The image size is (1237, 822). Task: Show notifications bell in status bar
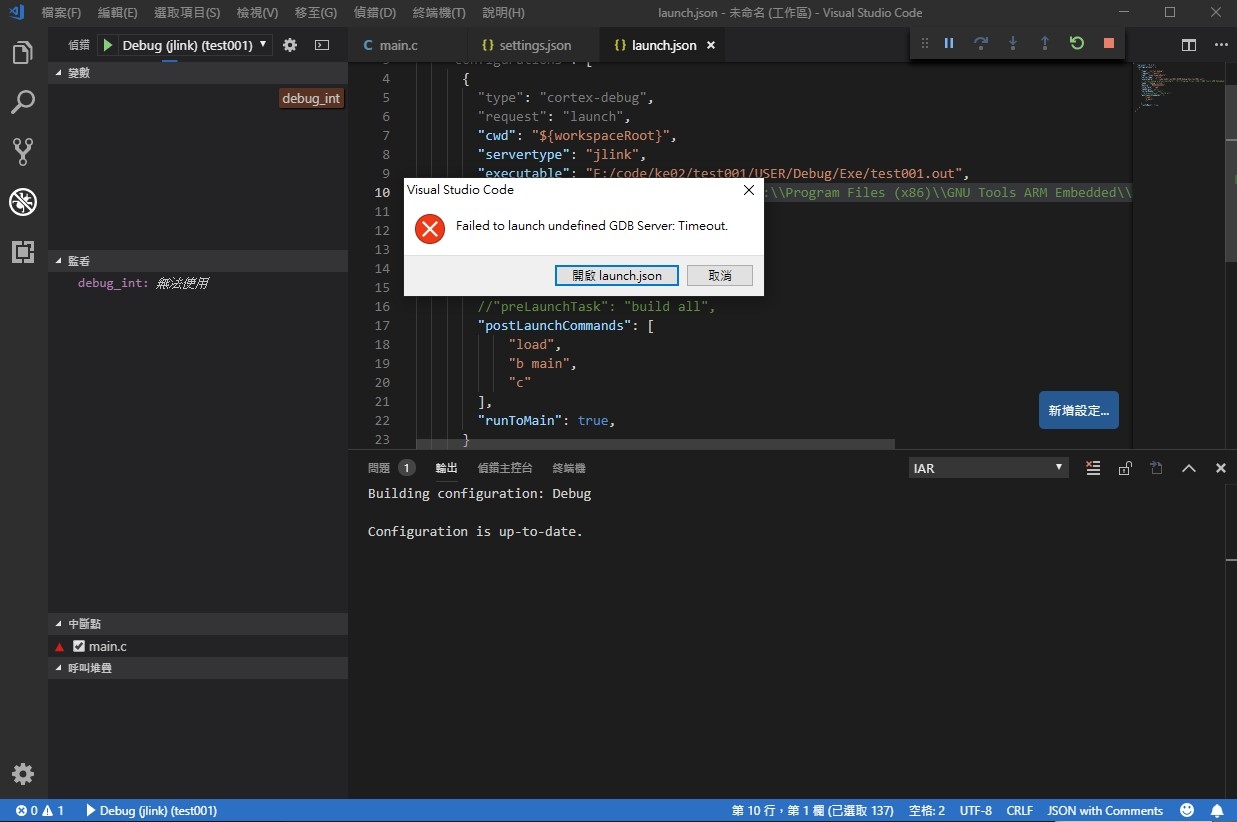point(1217,810)
